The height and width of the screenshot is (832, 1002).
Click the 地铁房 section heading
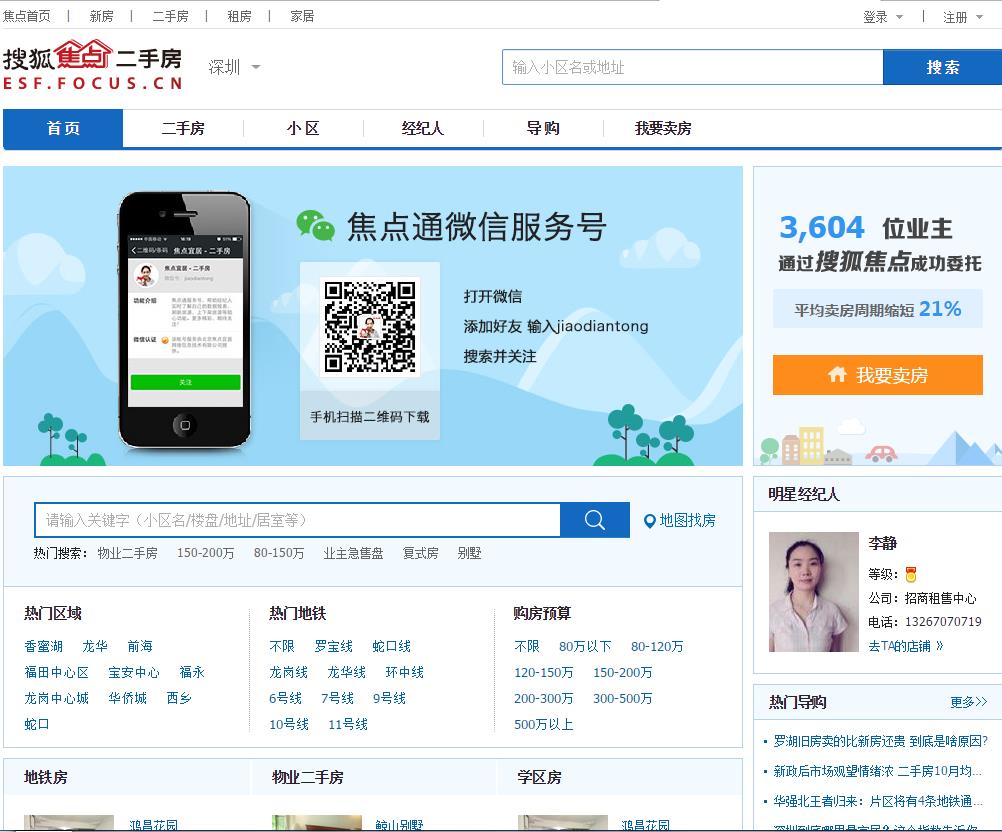pyautogui.click(x=46, y=777)
